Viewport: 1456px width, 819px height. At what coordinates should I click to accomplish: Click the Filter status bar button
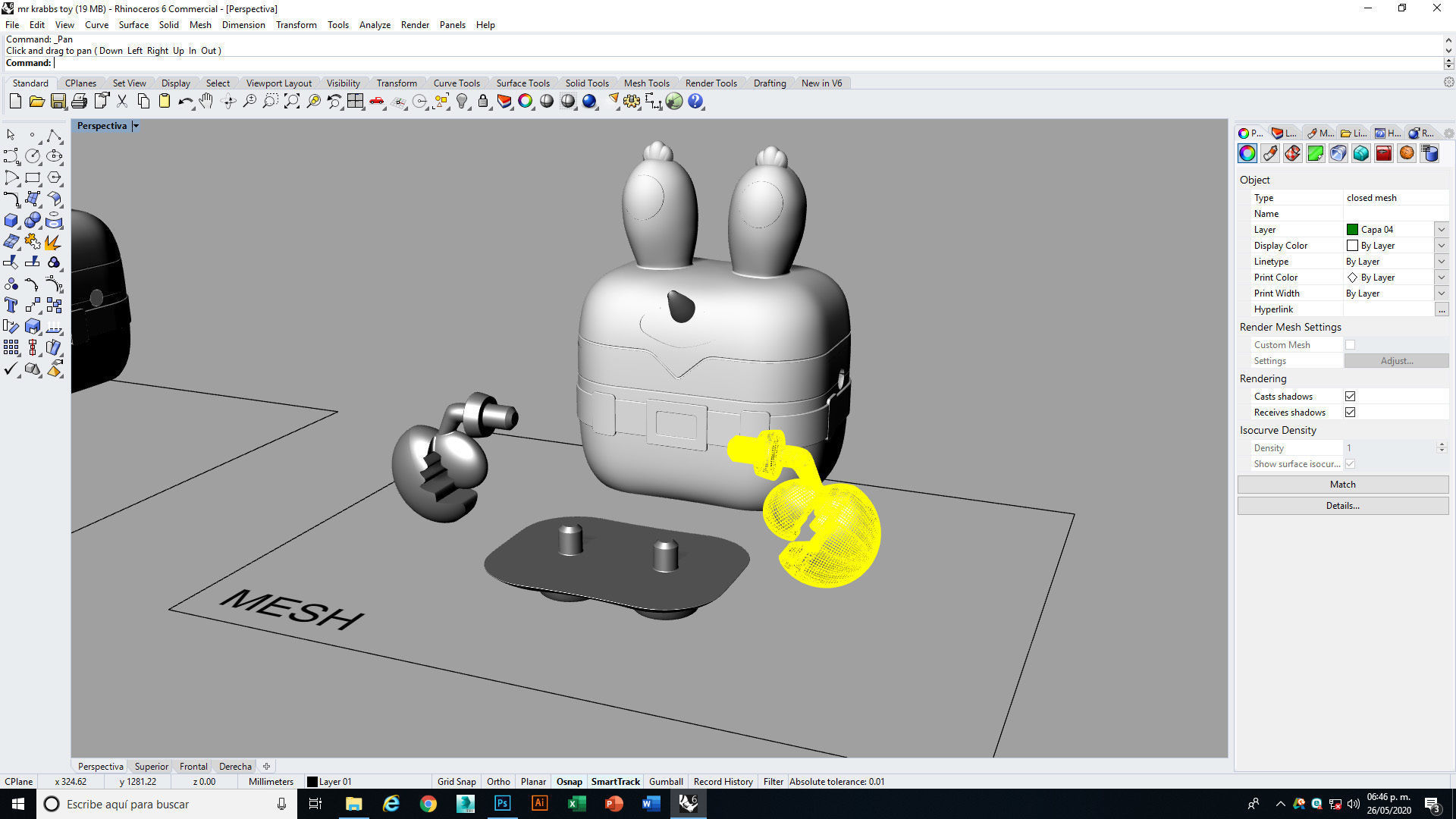(773, 781)
